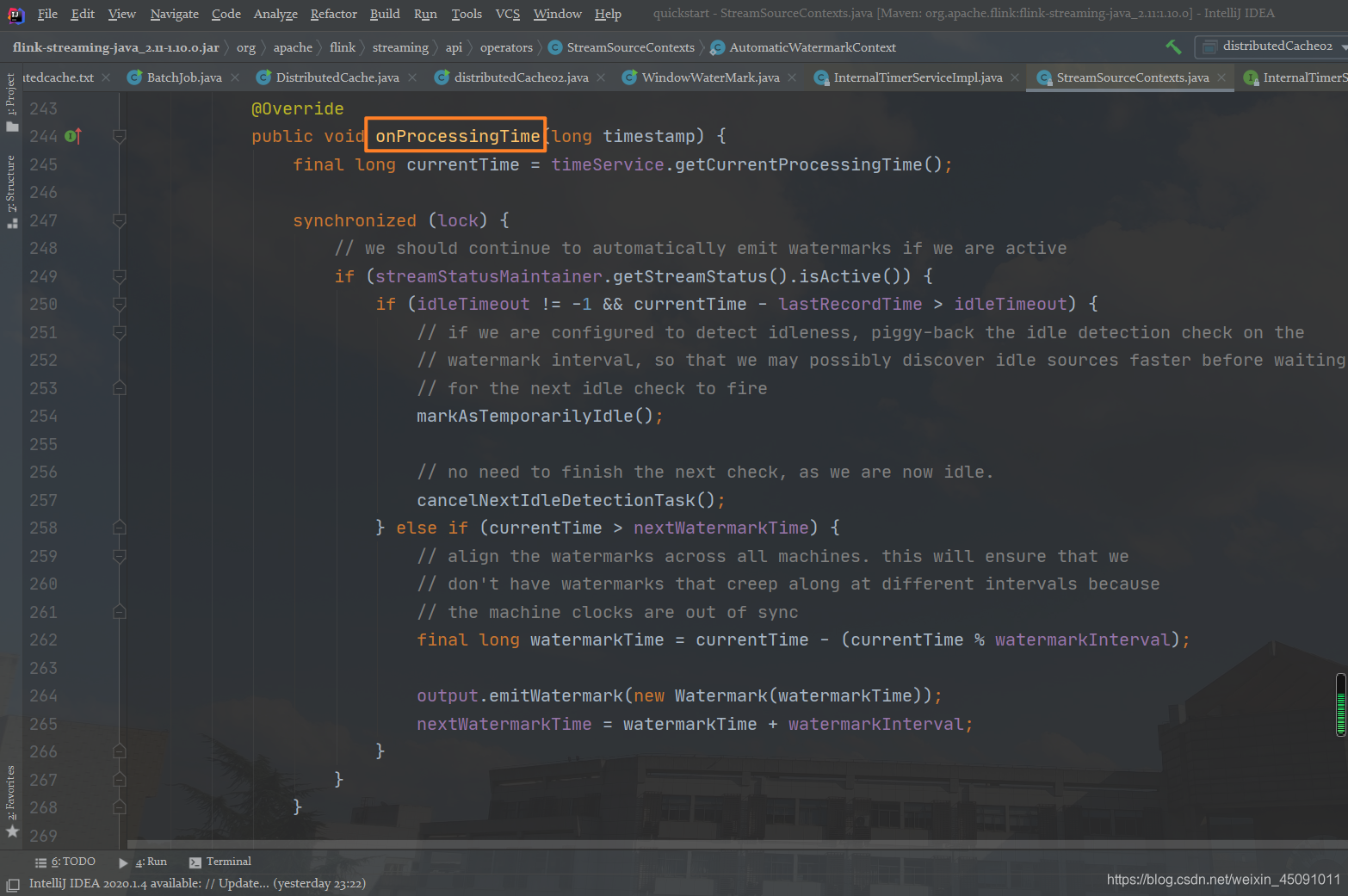Click the AutomaticWatermarkContext class icon
1348x896 pixels.
point(717,47)
